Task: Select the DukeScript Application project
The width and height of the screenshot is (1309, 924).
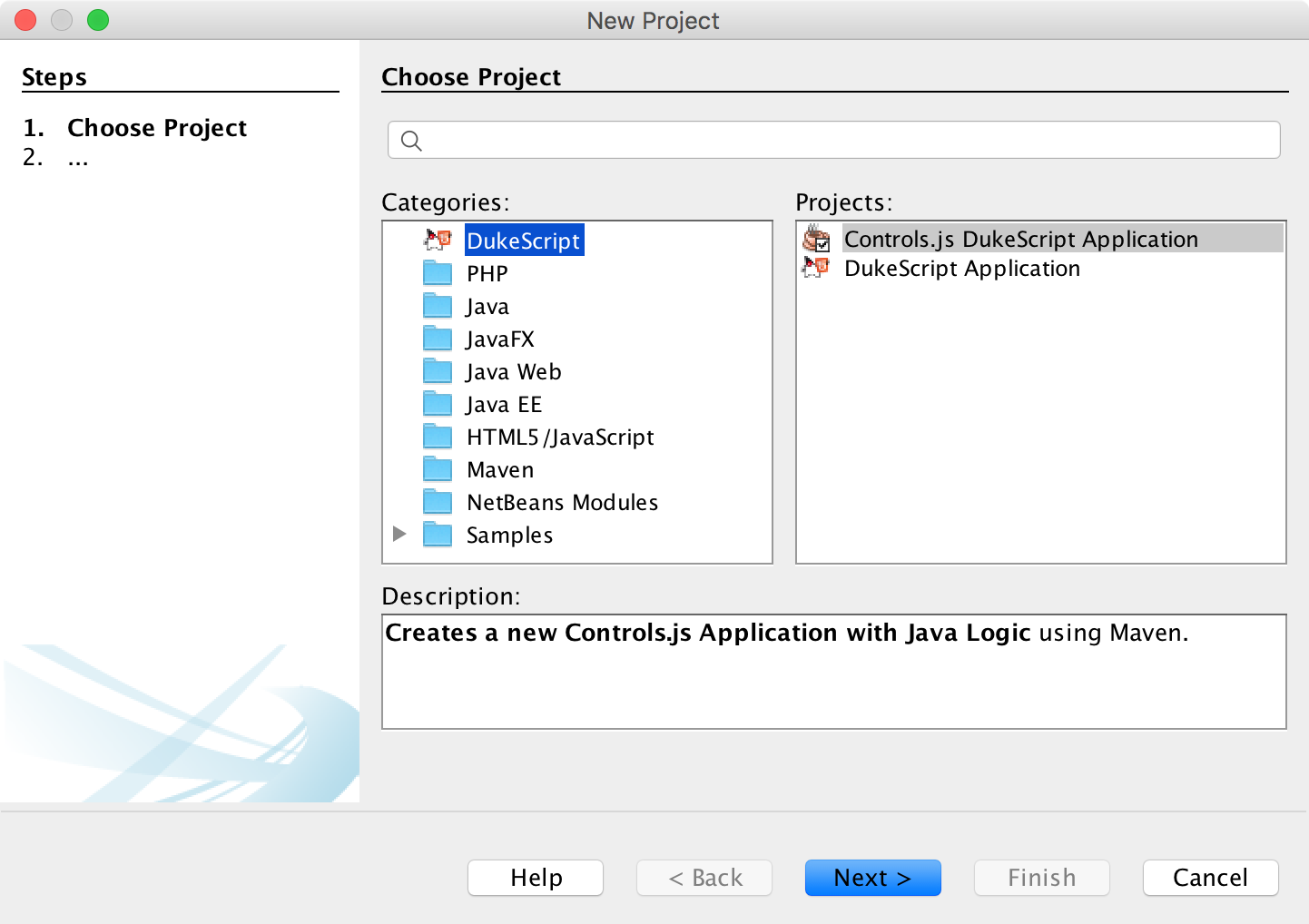Action: tap(961, 269)
